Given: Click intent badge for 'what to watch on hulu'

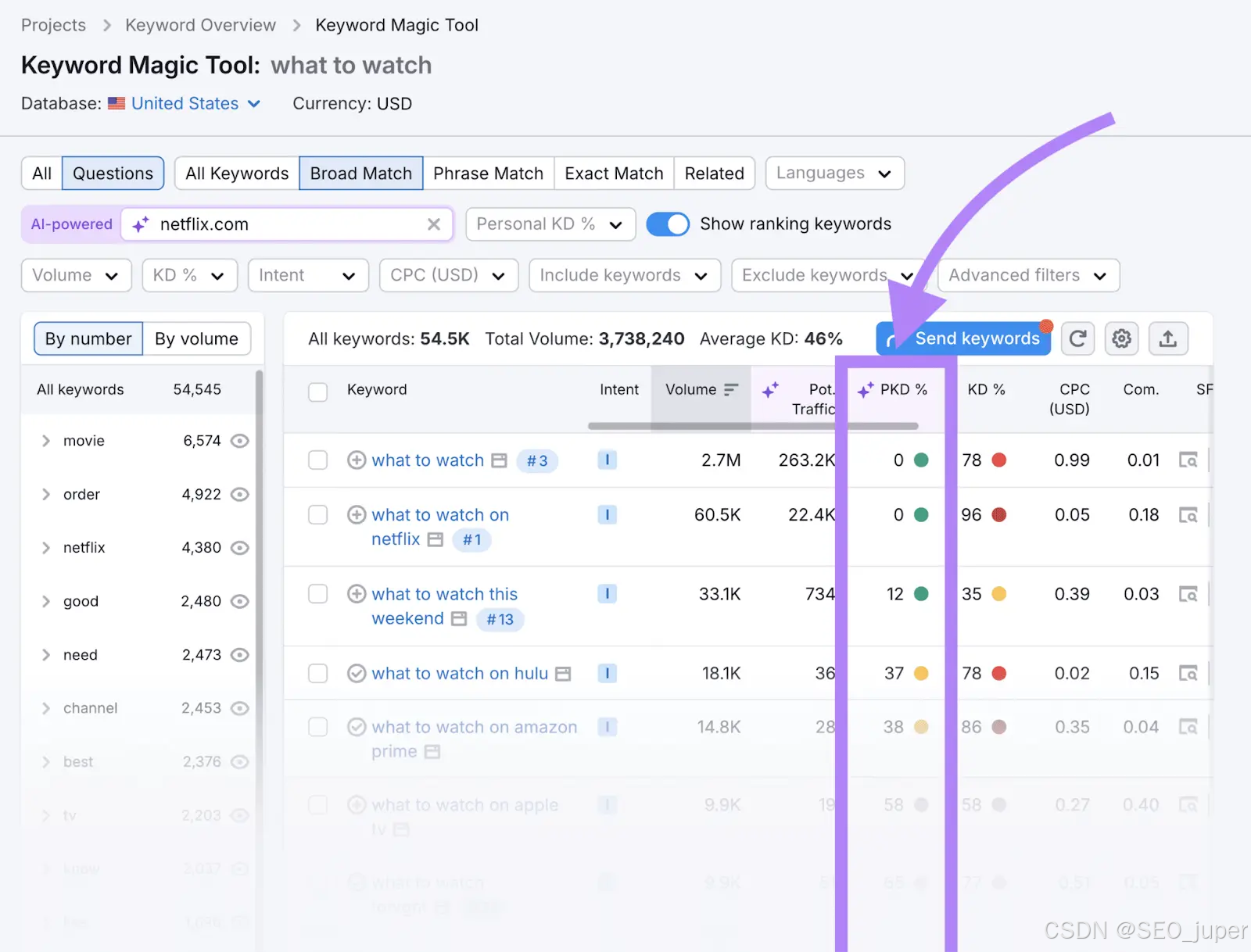Looking at the screenshot, I should [x=608, y=673].
